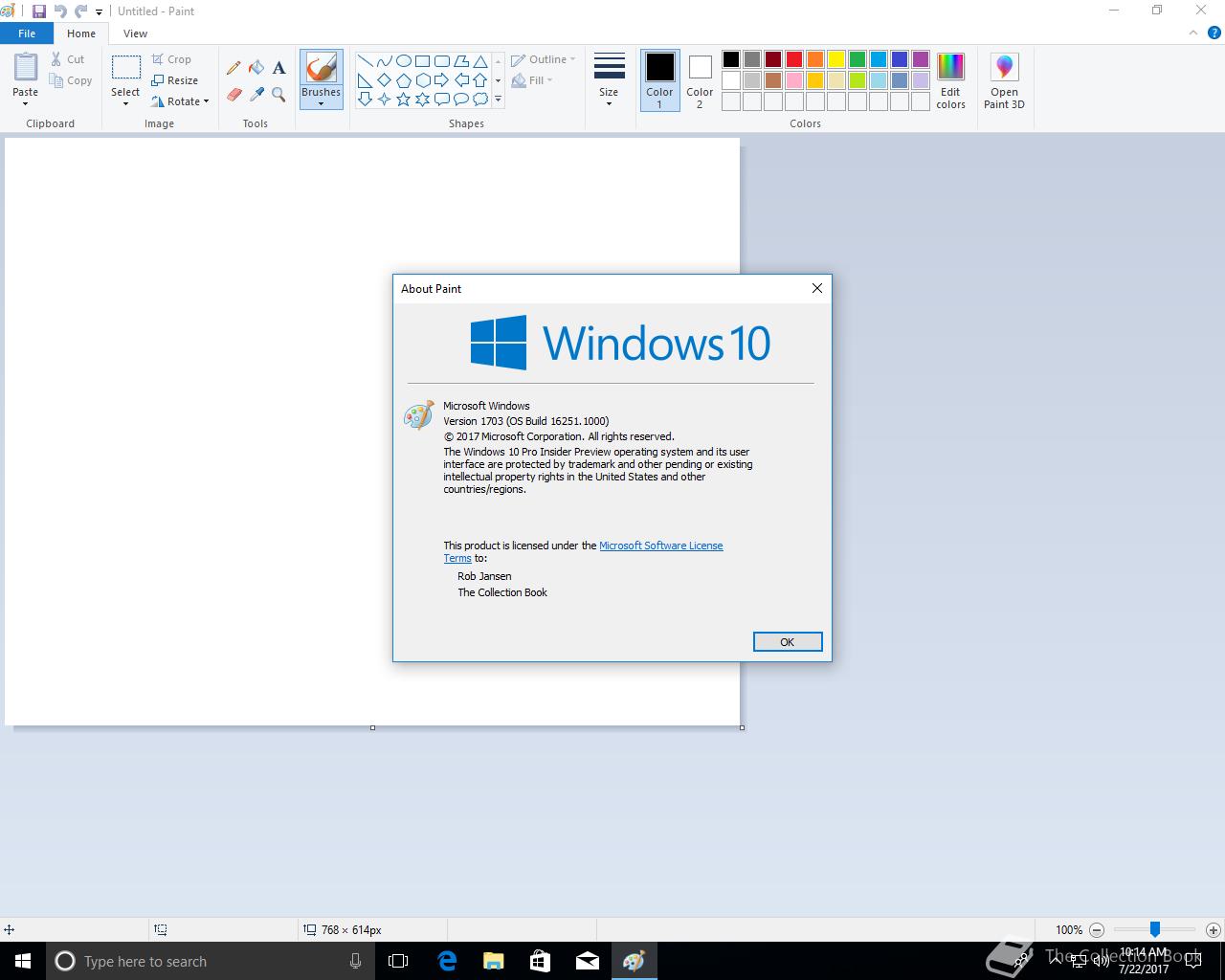
Task: Click the Edit colors button
Action: 950,81
